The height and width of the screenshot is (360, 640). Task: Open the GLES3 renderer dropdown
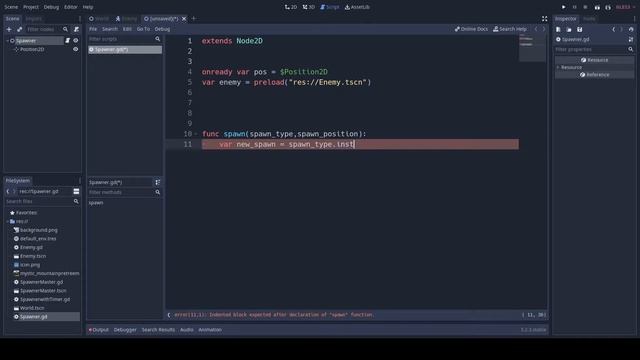[x=625, y=7]
